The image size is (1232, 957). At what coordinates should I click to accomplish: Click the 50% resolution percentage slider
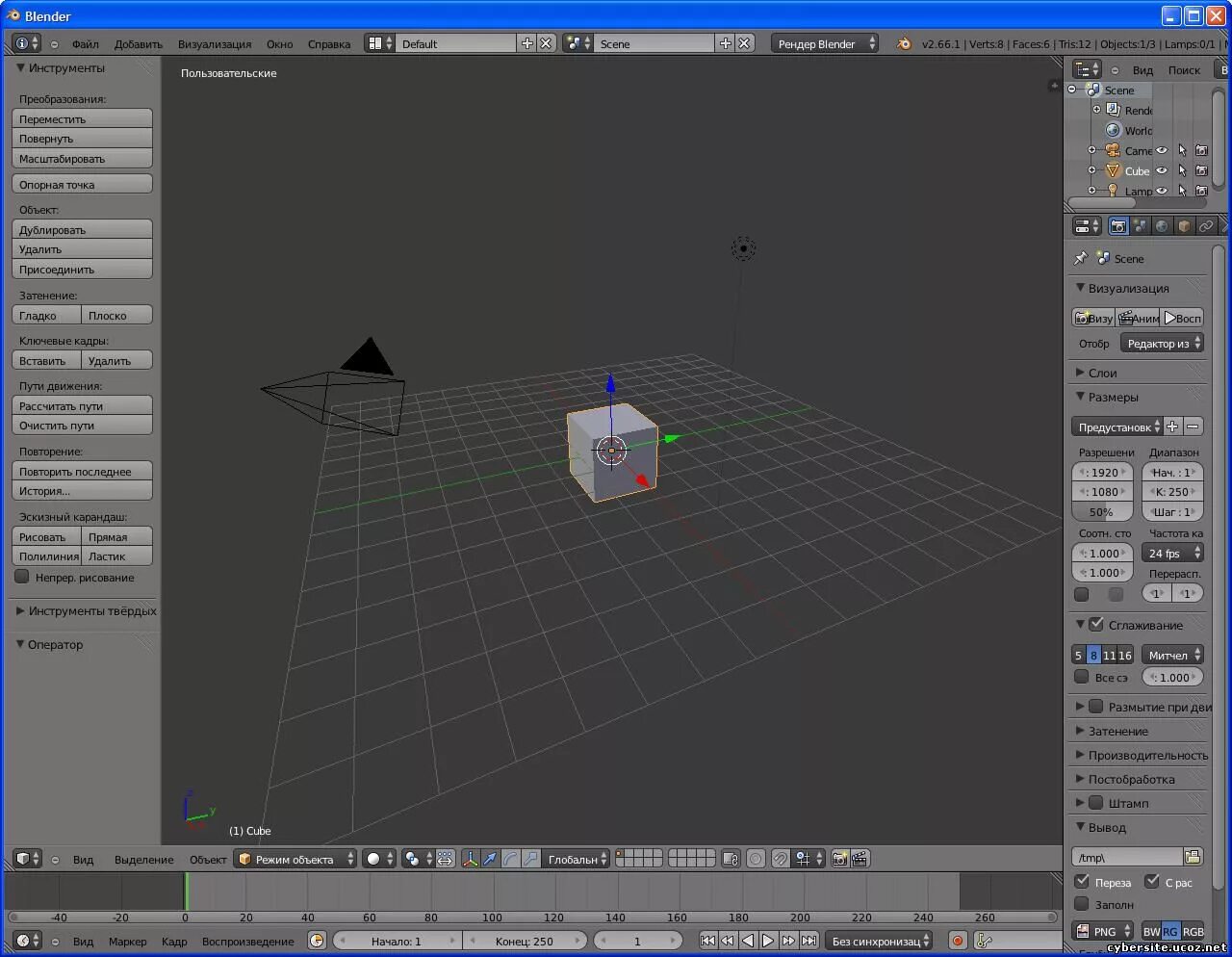1102,512
